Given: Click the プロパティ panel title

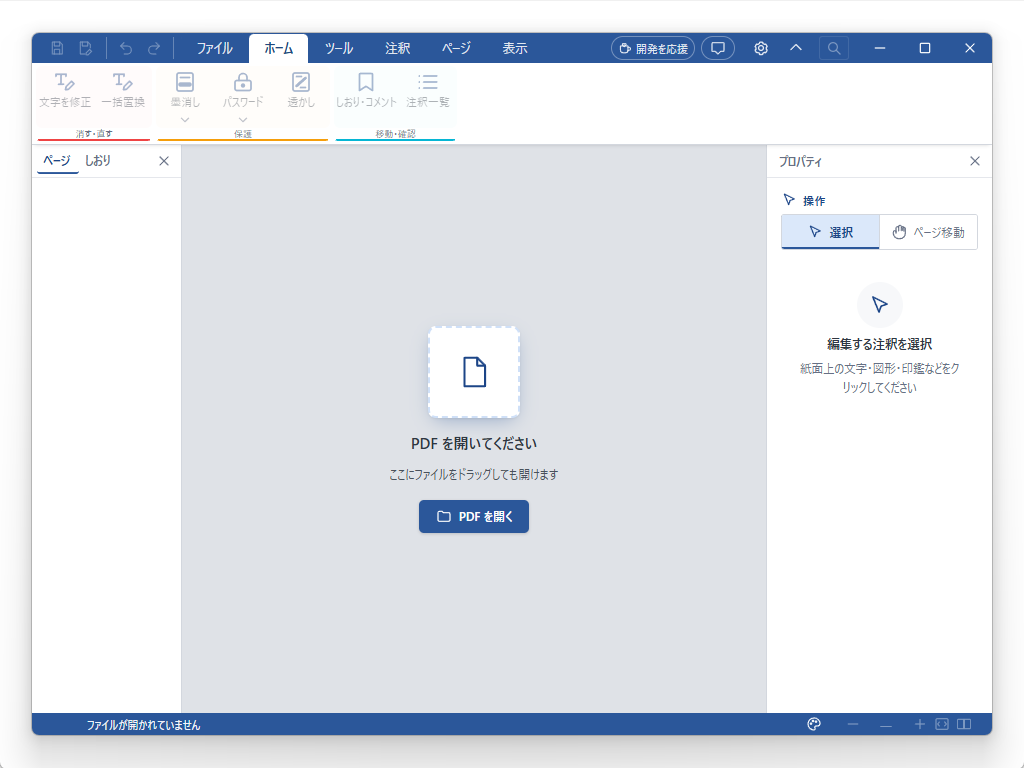Looking at the screenshot, I should pyautogui.click(x=800, y=161).
